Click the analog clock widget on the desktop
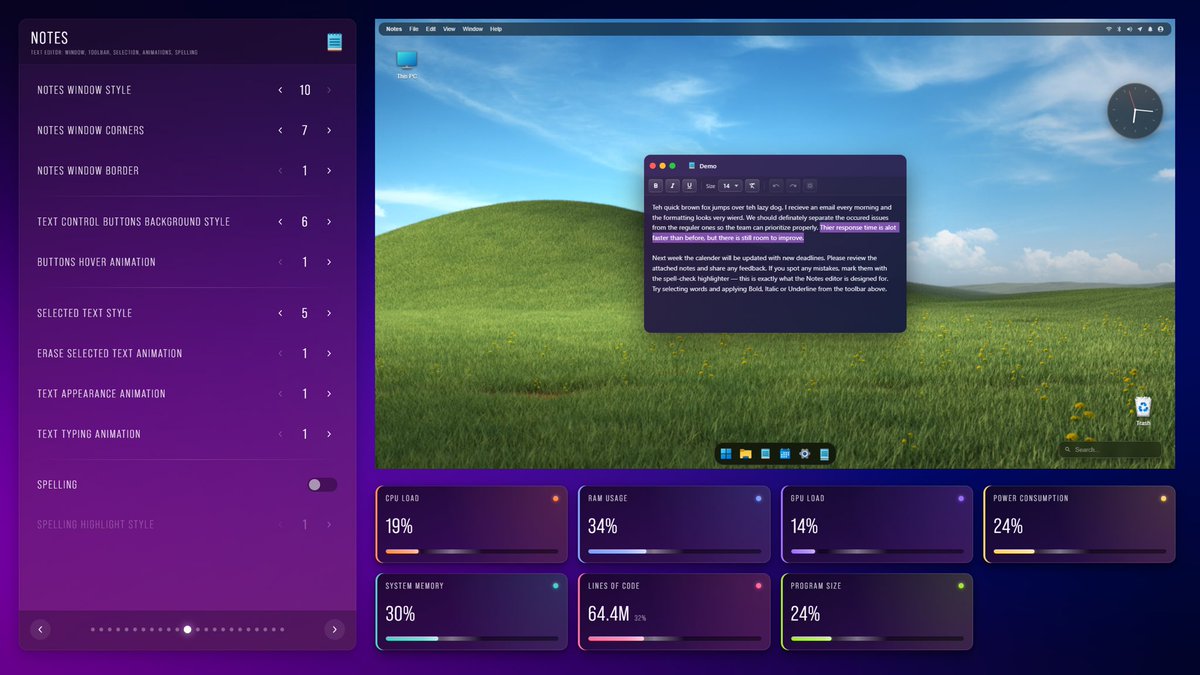The image size is (1200, 675). pos(1135,111)
